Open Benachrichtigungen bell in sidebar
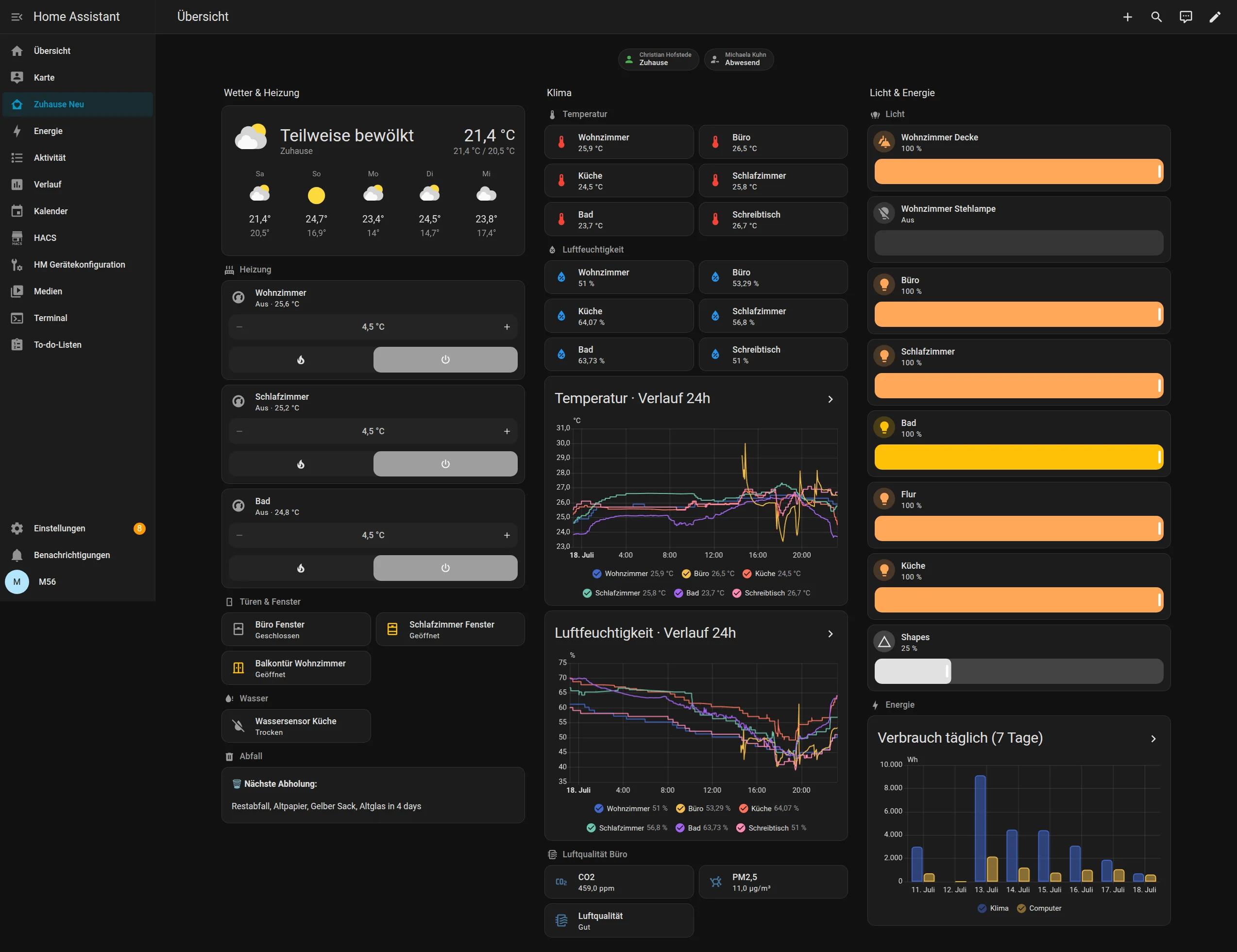Screen dimensions: 1237x952 tap(17, 555)
